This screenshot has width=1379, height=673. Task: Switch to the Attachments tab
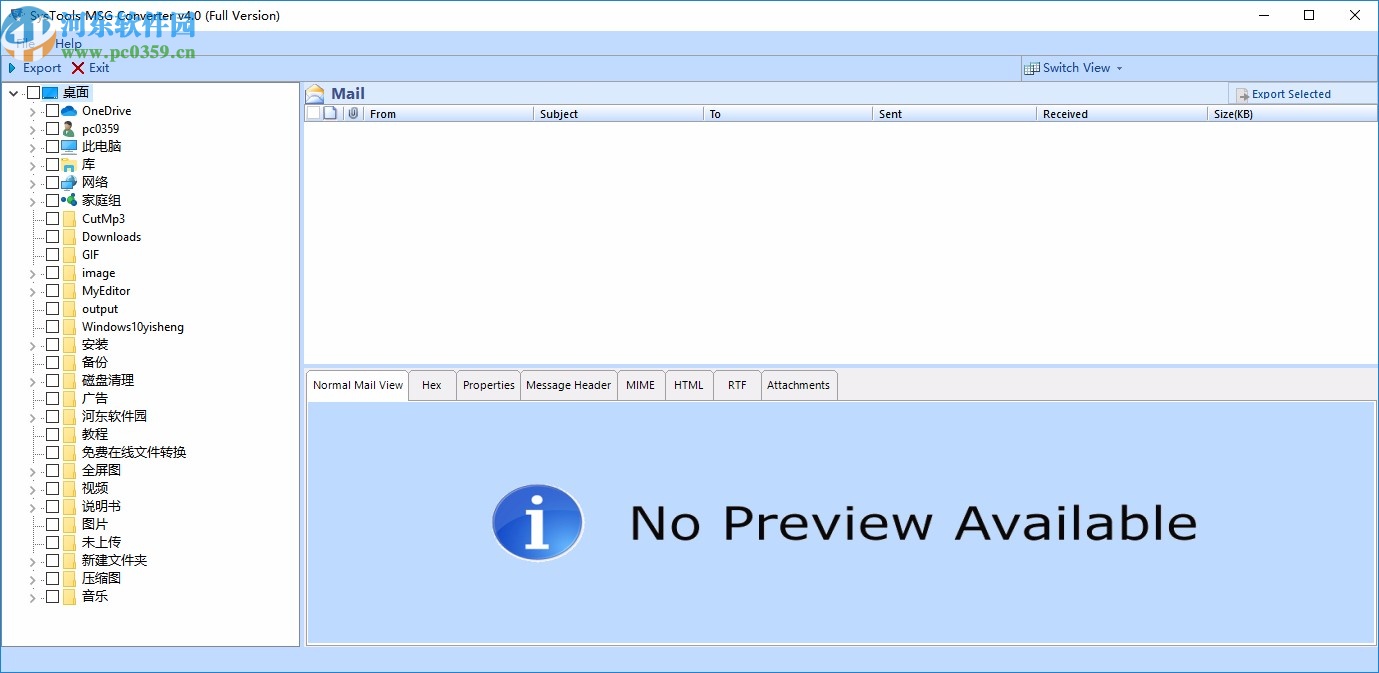(798, 385)
